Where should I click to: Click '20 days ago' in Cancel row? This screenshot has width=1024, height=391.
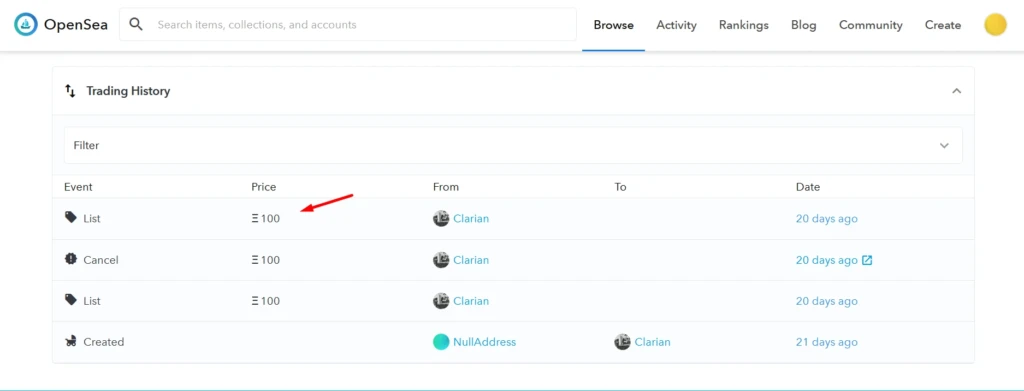tap(826, 260)
